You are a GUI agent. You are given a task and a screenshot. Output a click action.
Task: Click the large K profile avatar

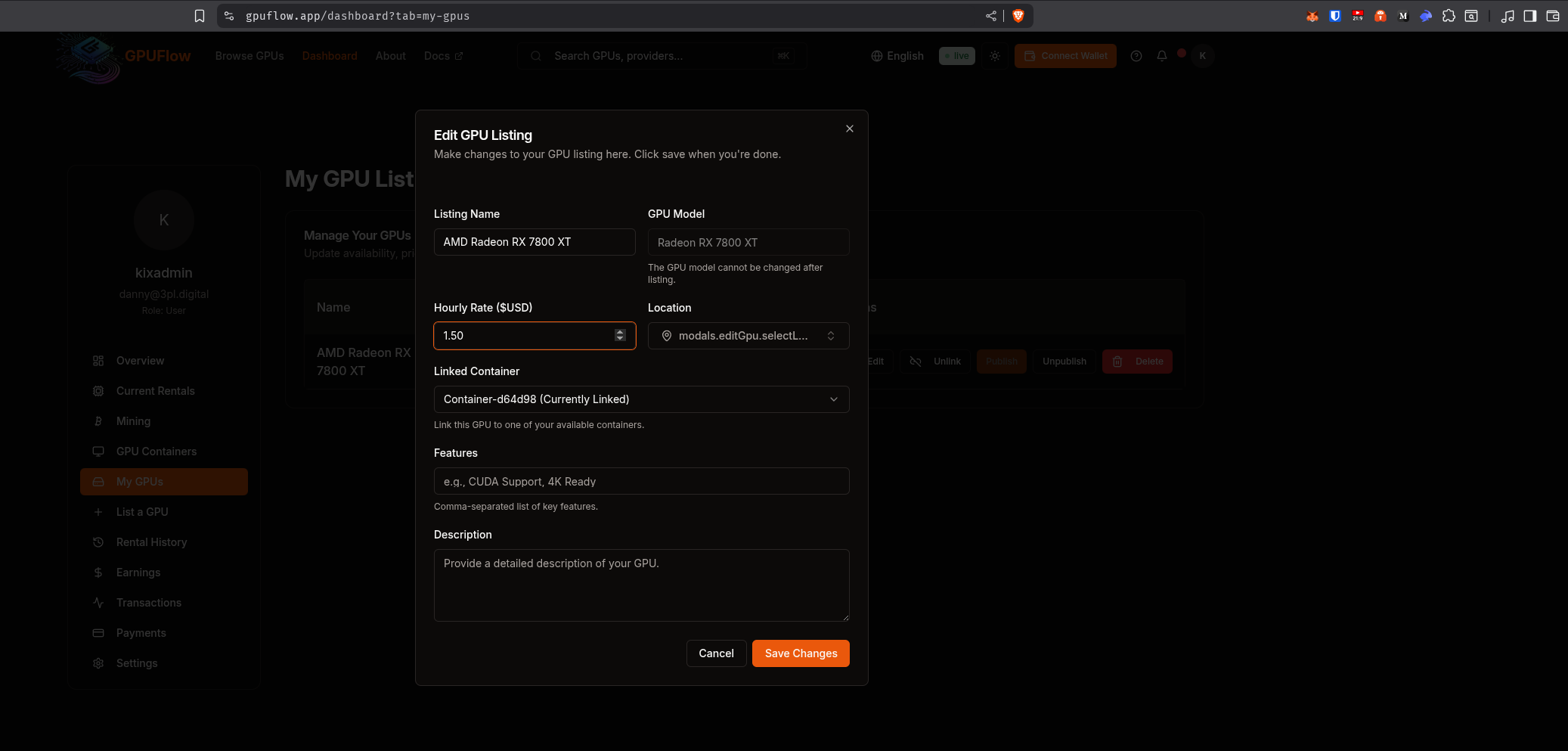(164, 220)
